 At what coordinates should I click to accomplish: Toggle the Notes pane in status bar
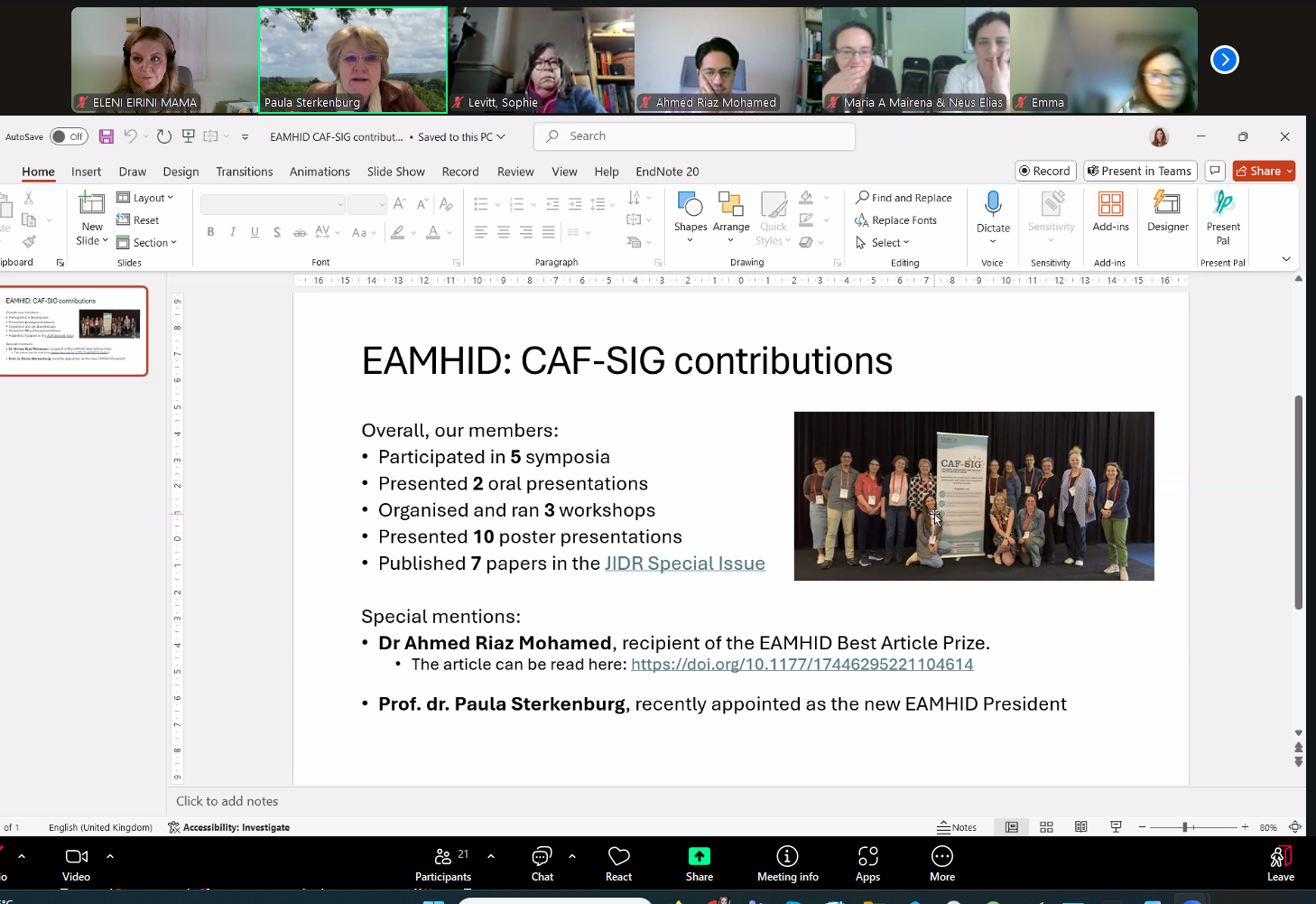tap(957, 827)
